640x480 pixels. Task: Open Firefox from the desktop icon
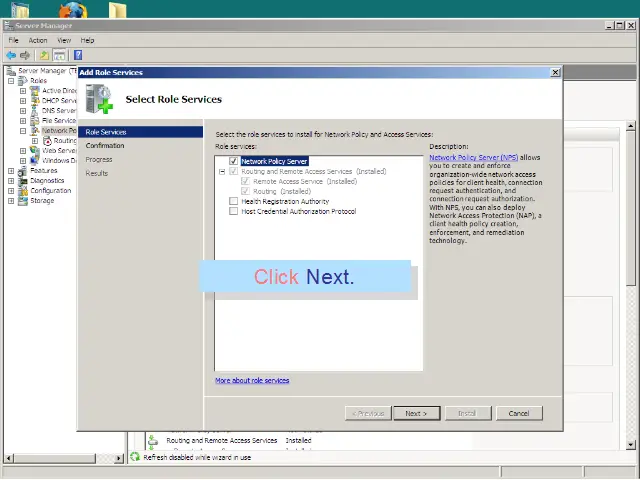point(73,12)
